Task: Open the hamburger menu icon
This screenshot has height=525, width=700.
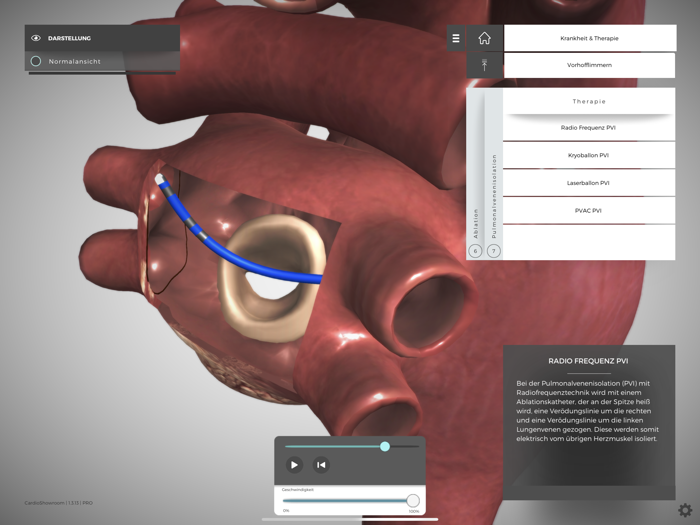Action: 456,38
